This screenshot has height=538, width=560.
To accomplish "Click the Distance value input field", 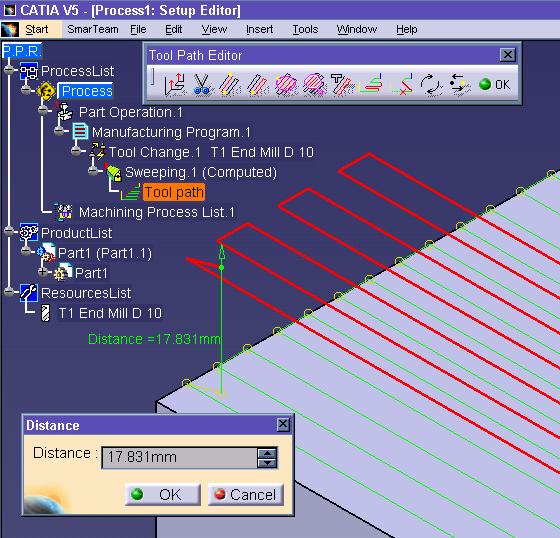I will 179,457.
